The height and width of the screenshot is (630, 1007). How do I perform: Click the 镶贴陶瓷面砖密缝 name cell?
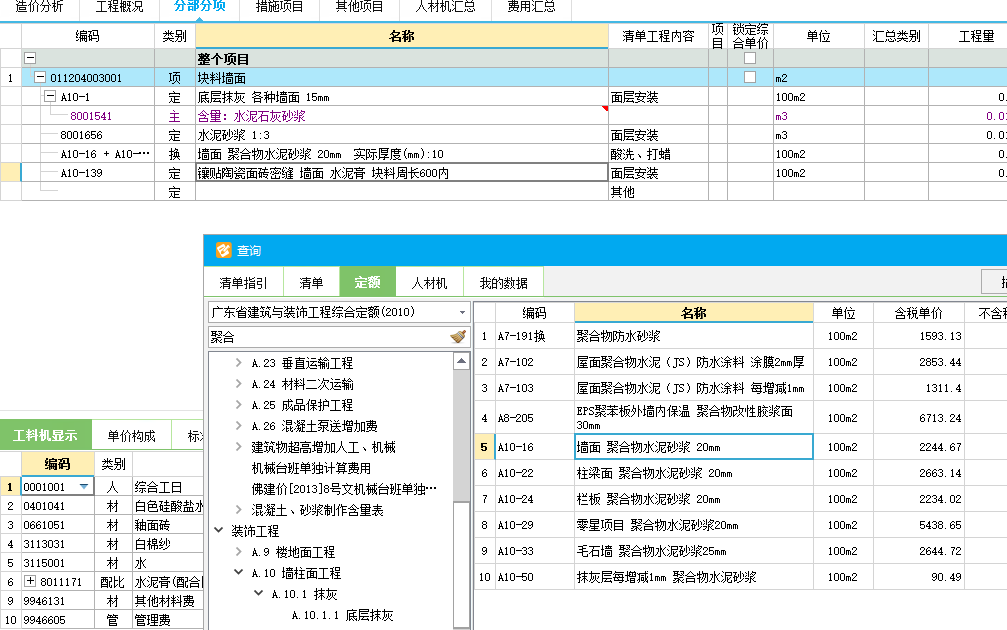[401, 173]
